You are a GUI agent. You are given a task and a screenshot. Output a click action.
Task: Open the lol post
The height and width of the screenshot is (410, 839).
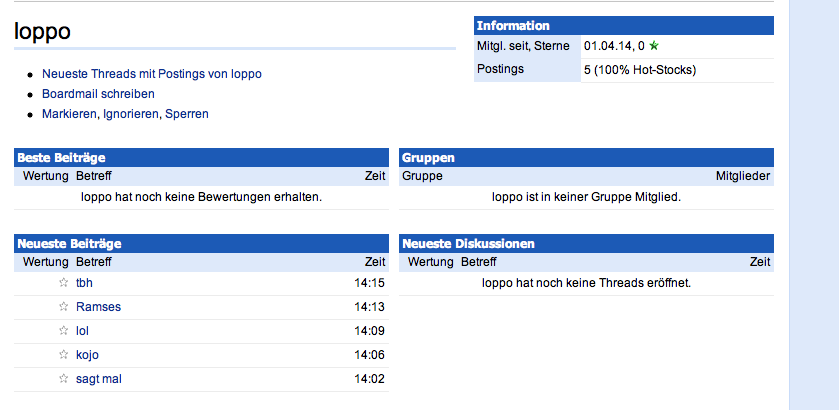tap(83, 331)
